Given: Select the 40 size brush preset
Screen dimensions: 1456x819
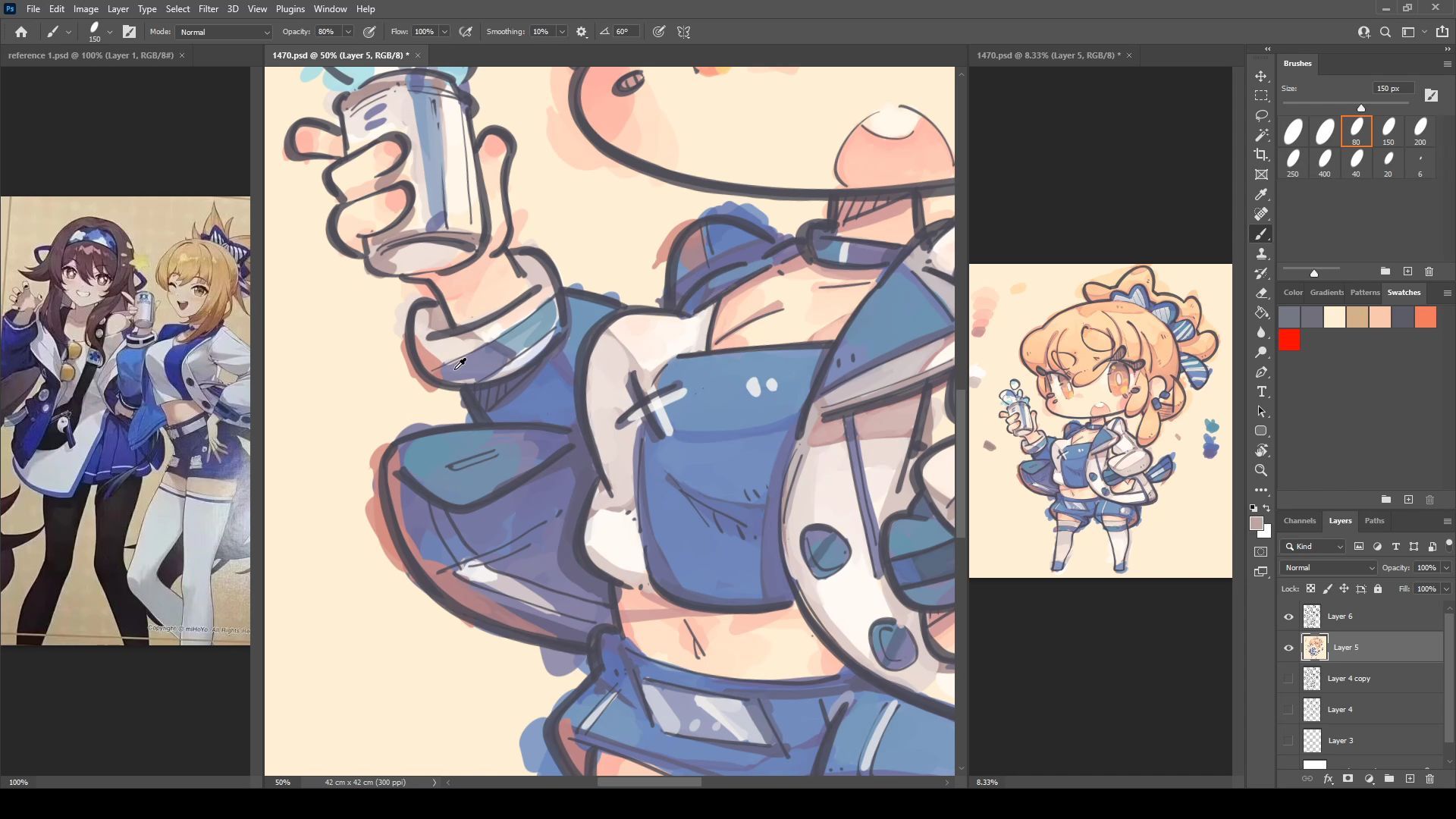Looking at the screenshot, I should point(1356,163).
